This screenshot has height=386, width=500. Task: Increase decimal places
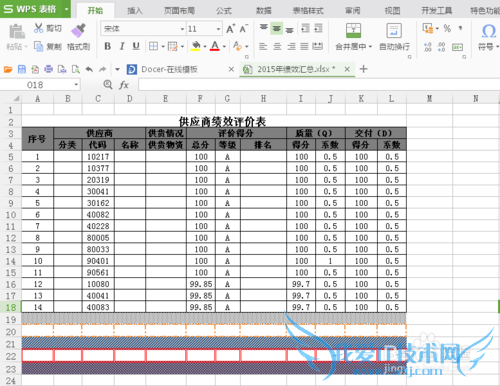click(x=428, y=47)
